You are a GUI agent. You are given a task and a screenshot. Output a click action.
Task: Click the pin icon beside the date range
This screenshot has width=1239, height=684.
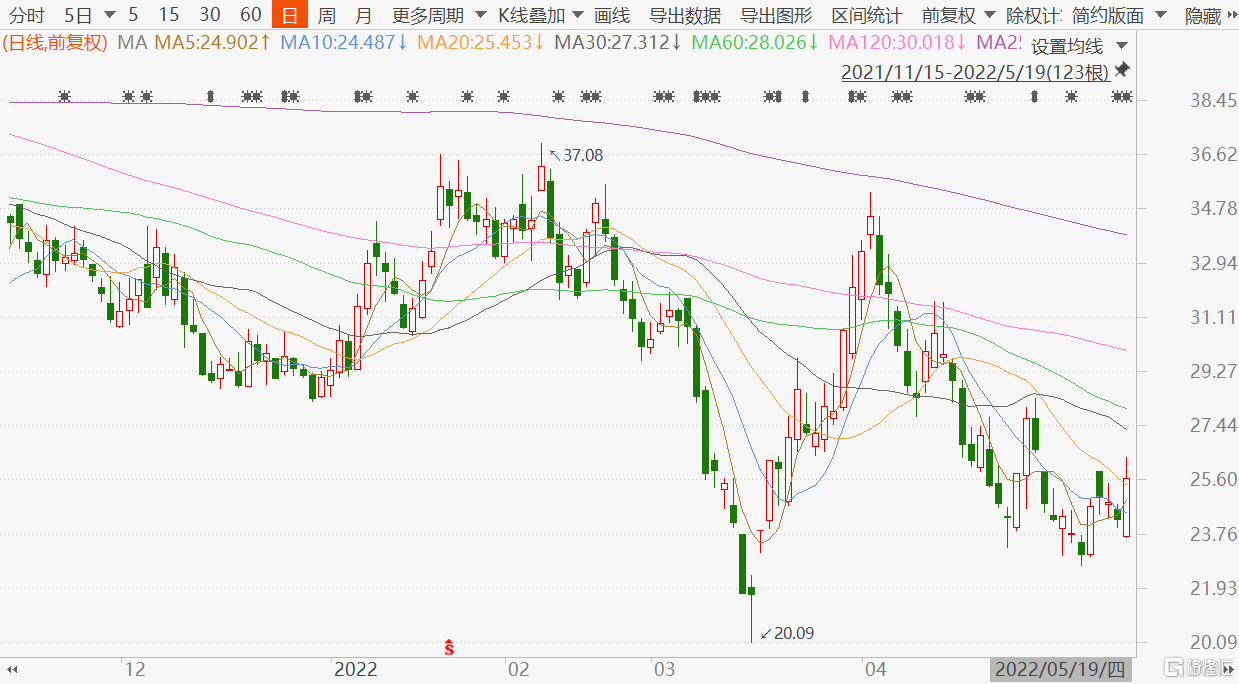(1122, 70)
